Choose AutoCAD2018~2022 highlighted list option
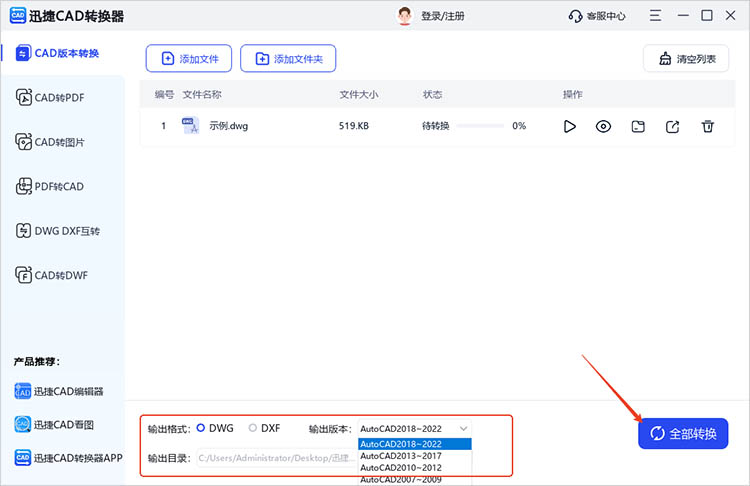The image size is (750, 486). (x=415, y=444)
